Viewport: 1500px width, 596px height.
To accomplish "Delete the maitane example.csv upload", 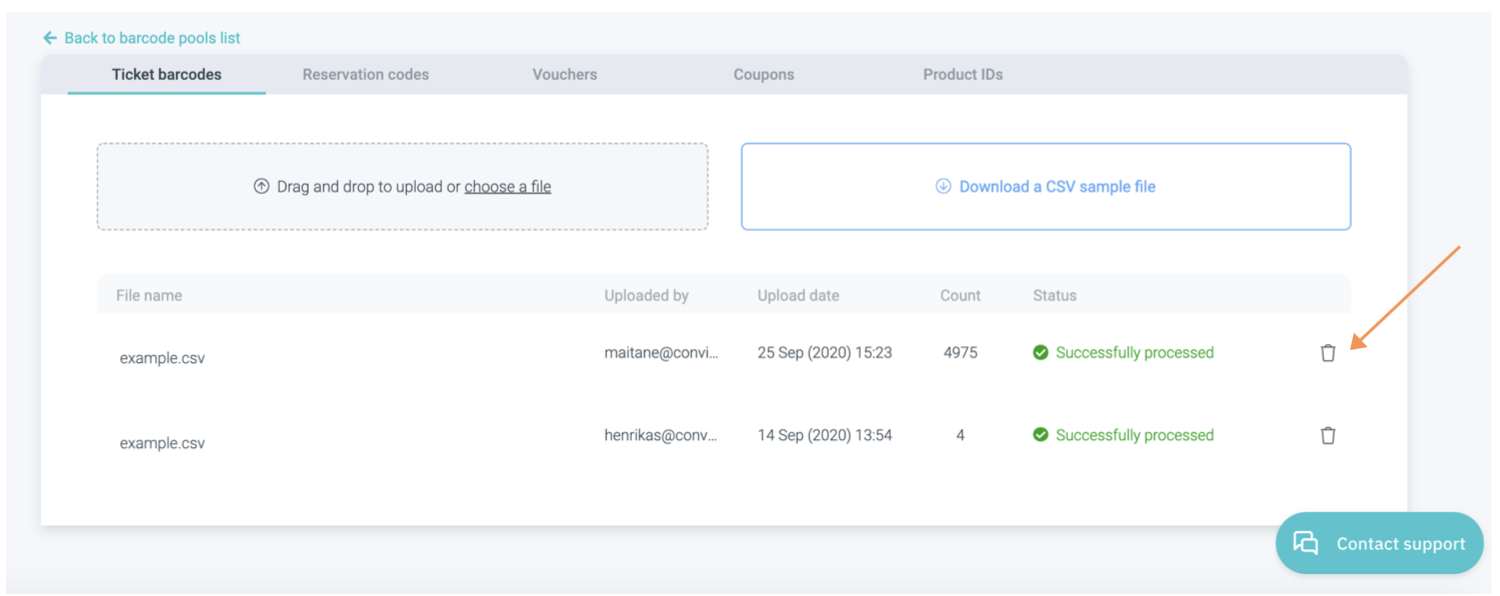I will tap(1328, 353).
